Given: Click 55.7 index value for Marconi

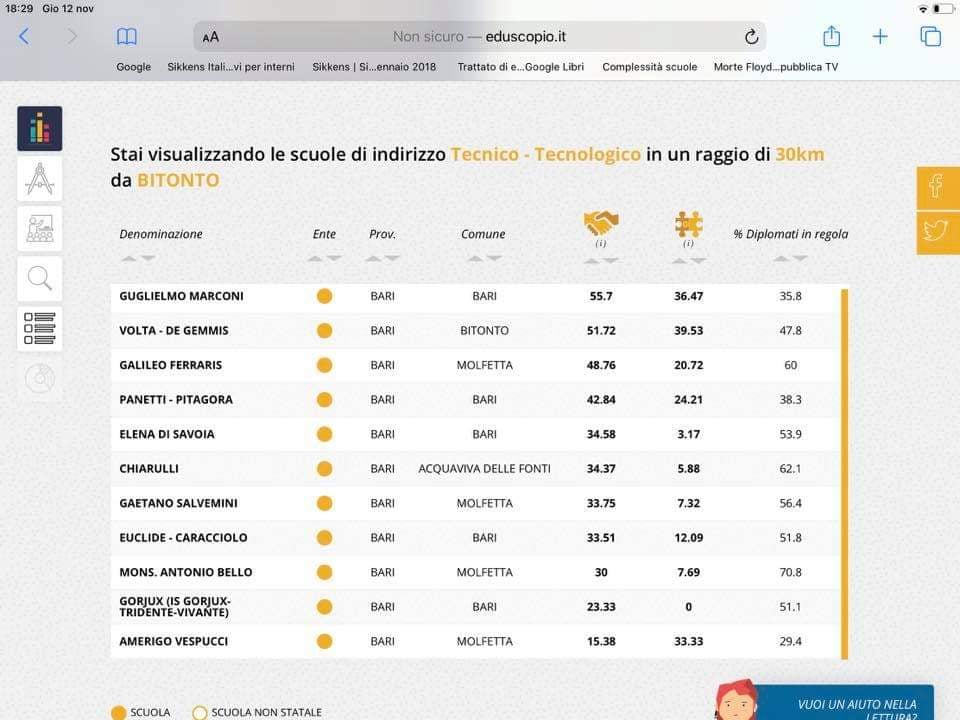Looking at the screenshot, I should tap(601, 296).
